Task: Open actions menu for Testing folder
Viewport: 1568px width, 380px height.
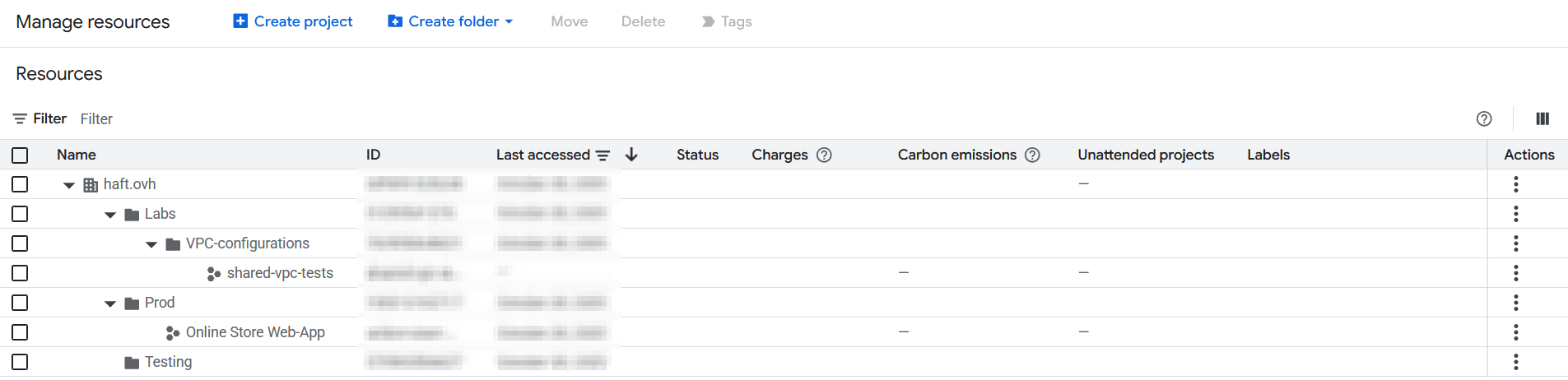Action: pyautogui.click(x=1515, y=362)
